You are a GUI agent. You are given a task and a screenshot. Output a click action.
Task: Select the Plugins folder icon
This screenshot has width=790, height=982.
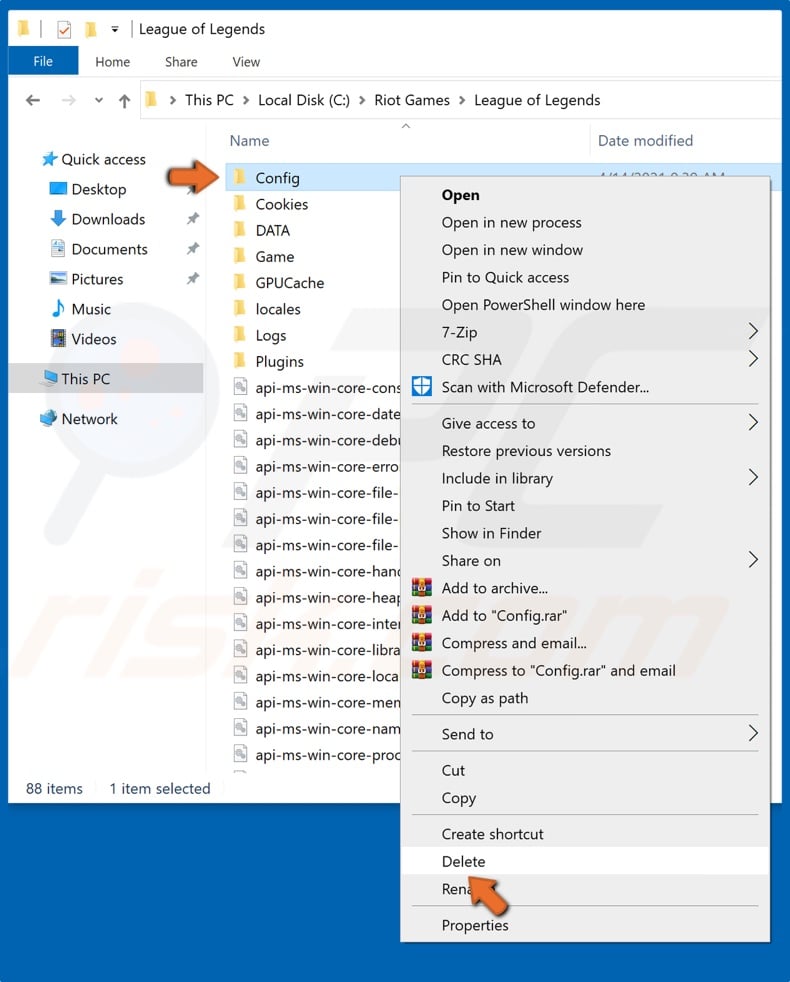coord(239,361)
